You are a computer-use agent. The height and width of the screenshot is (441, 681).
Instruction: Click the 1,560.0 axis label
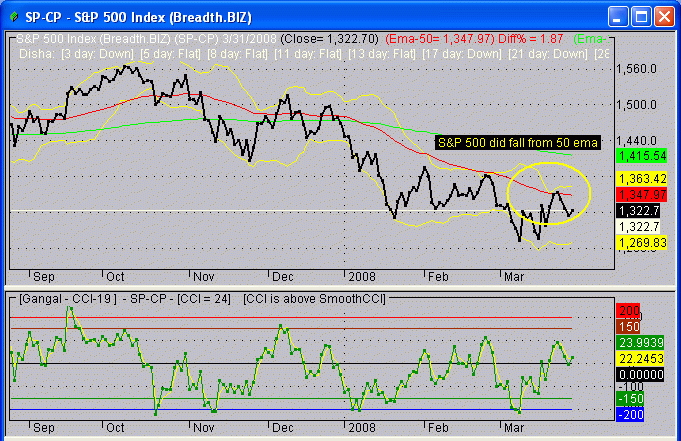636,69
